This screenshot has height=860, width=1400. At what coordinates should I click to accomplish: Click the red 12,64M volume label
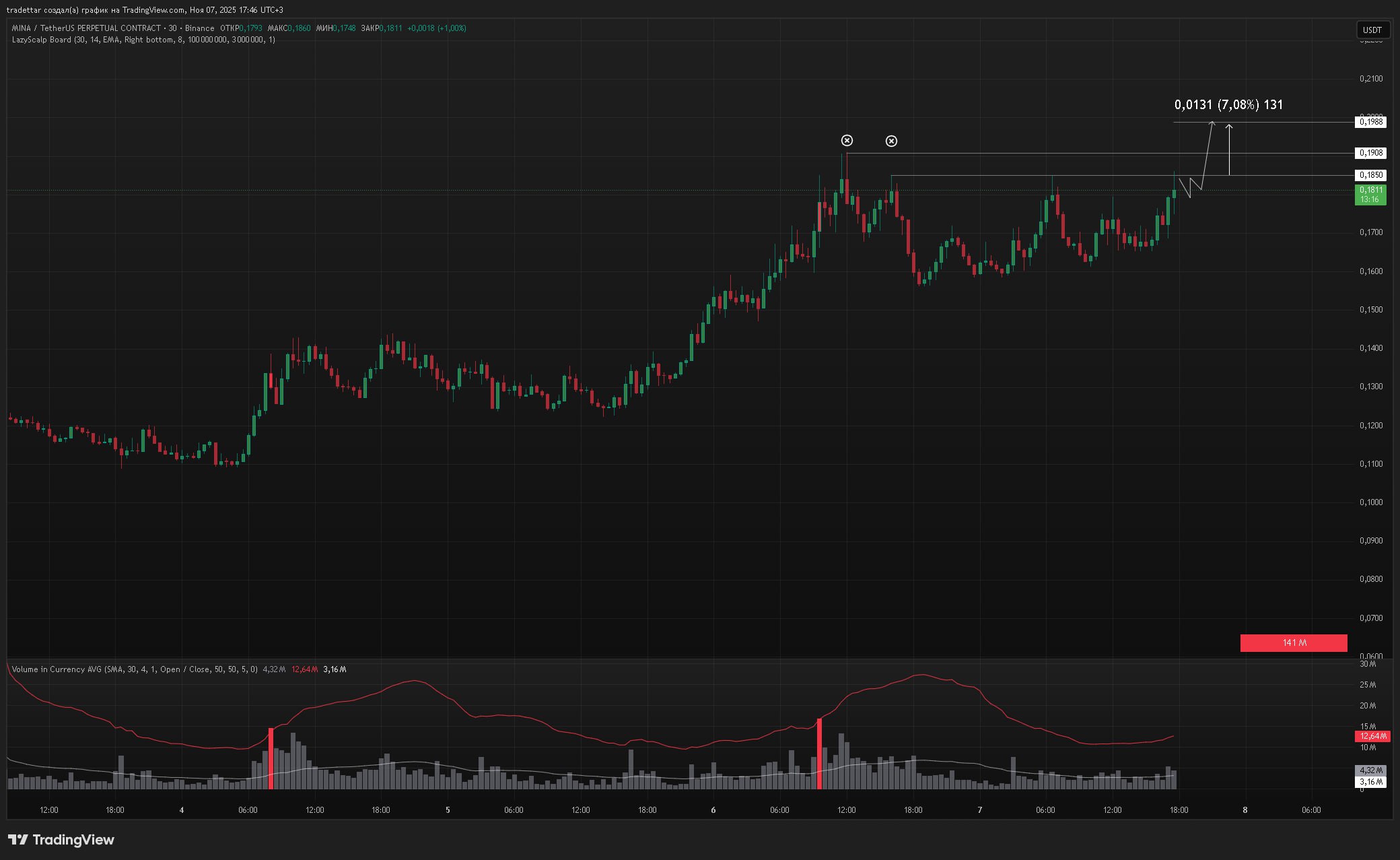(x=1372, y=736)
